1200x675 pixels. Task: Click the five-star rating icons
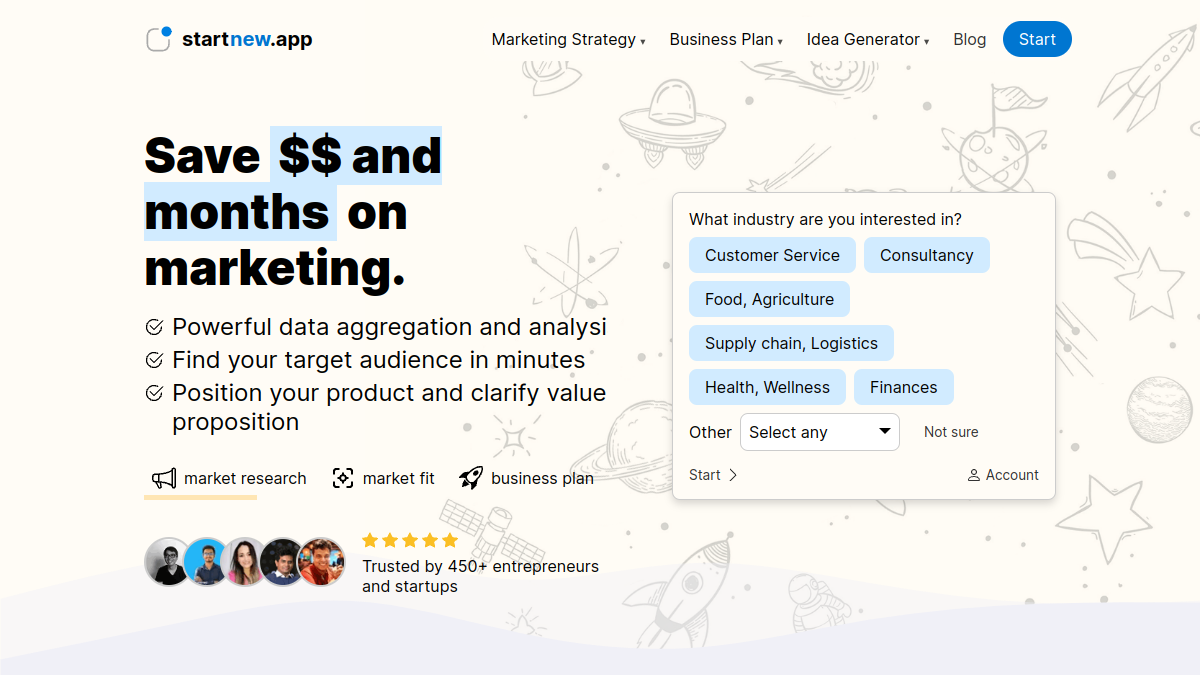[x=410, y=540]
